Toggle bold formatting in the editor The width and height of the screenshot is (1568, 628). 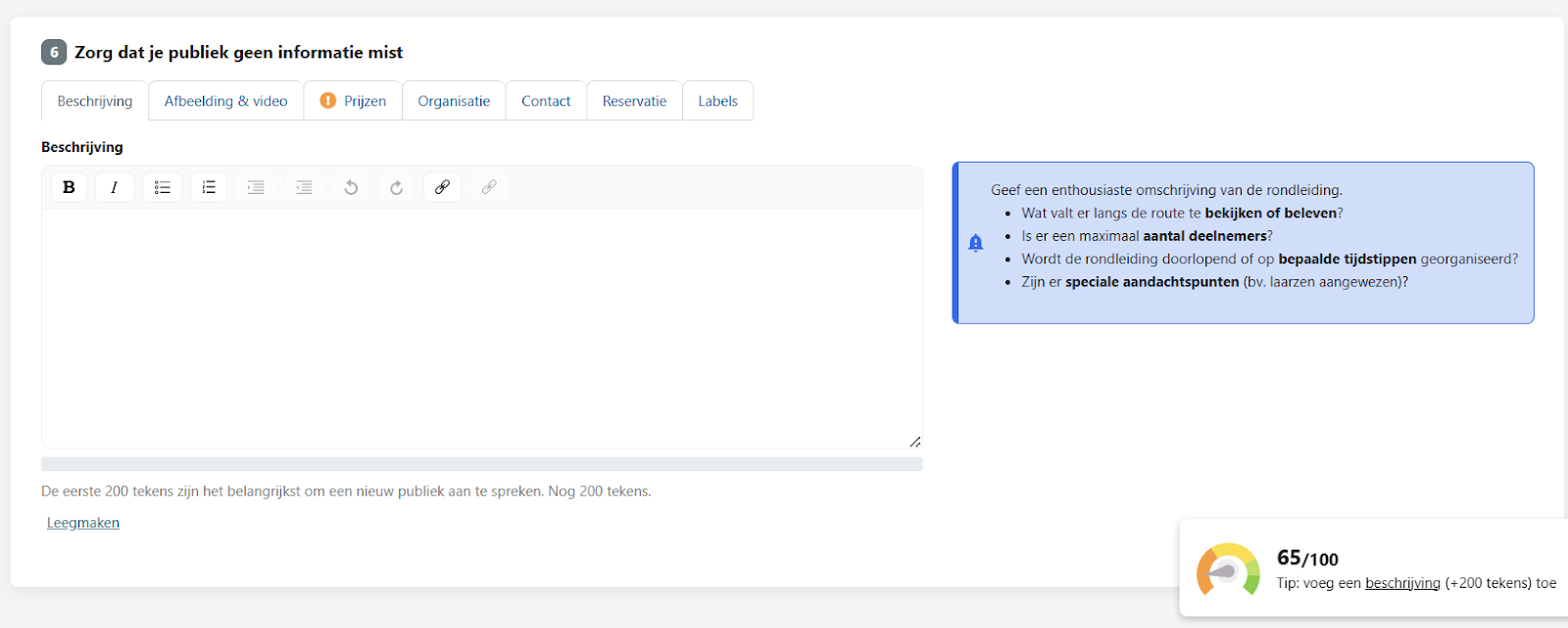coord(69,187)
